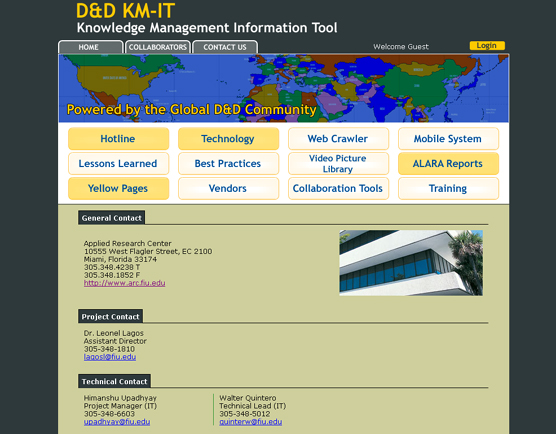Open Collaboration Tools
This screenshot has width=556, height=434.
338,188
